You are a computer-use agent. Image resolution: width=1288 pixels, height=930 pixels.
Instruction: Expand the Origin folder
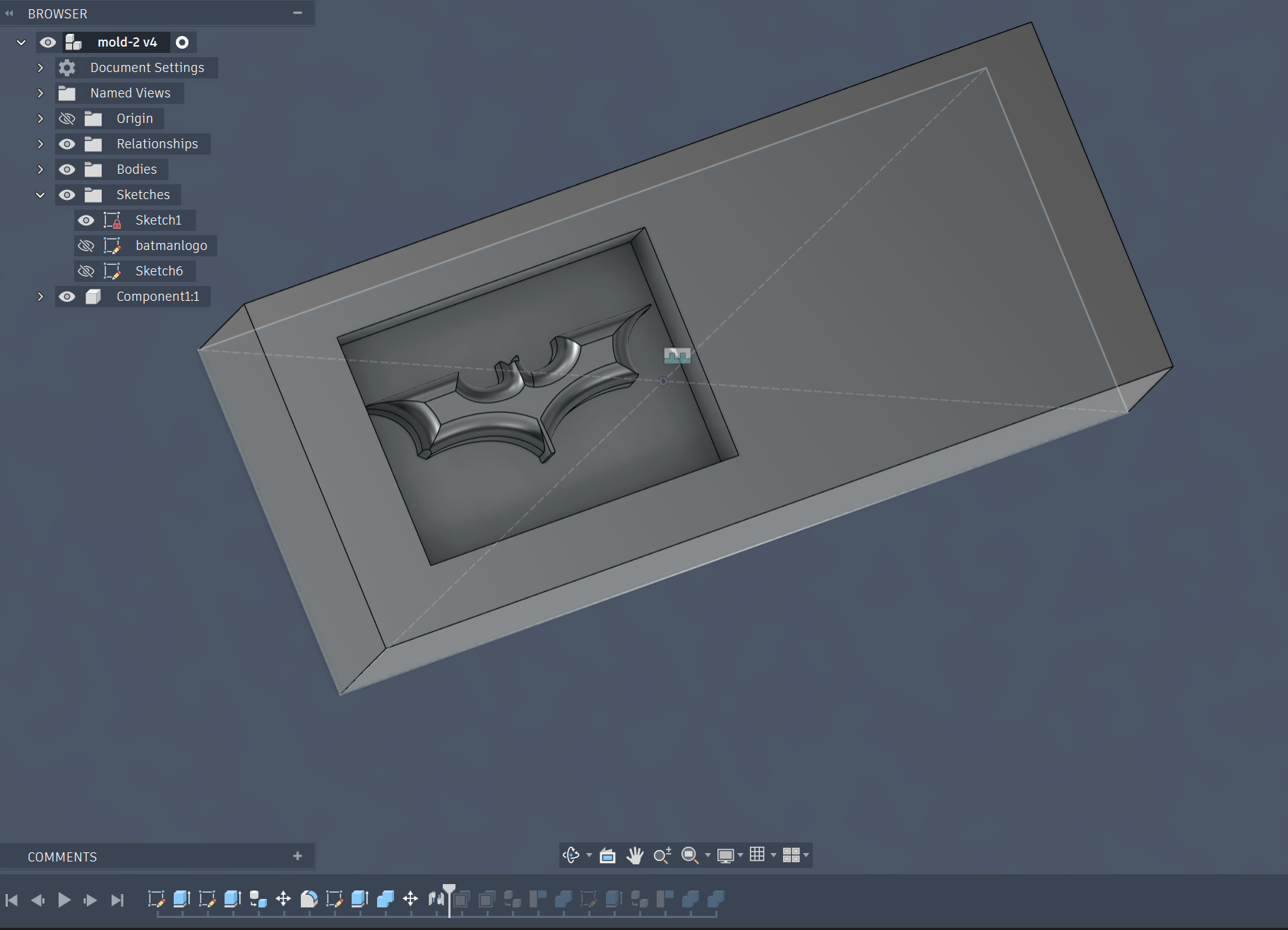coord(40,119)
